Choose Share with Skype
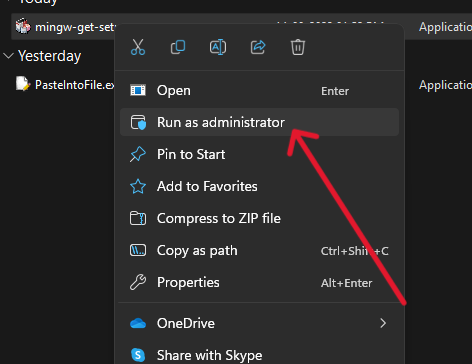Image resolution: width=472 pixels, height=364 pixels. pos(259,355)
